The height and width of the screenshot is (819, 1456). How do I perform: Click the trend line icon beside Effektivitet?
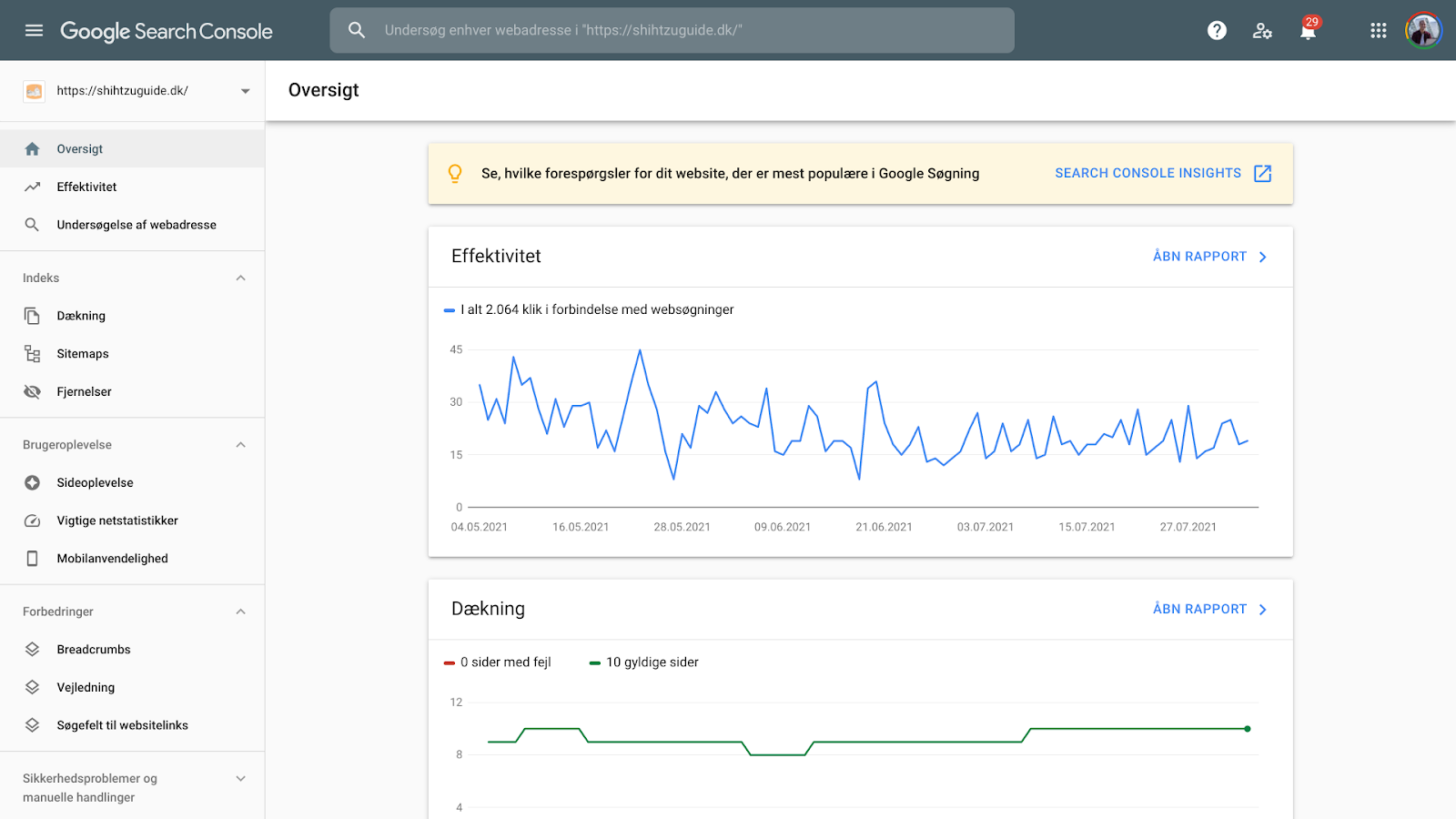coord(32,187)
